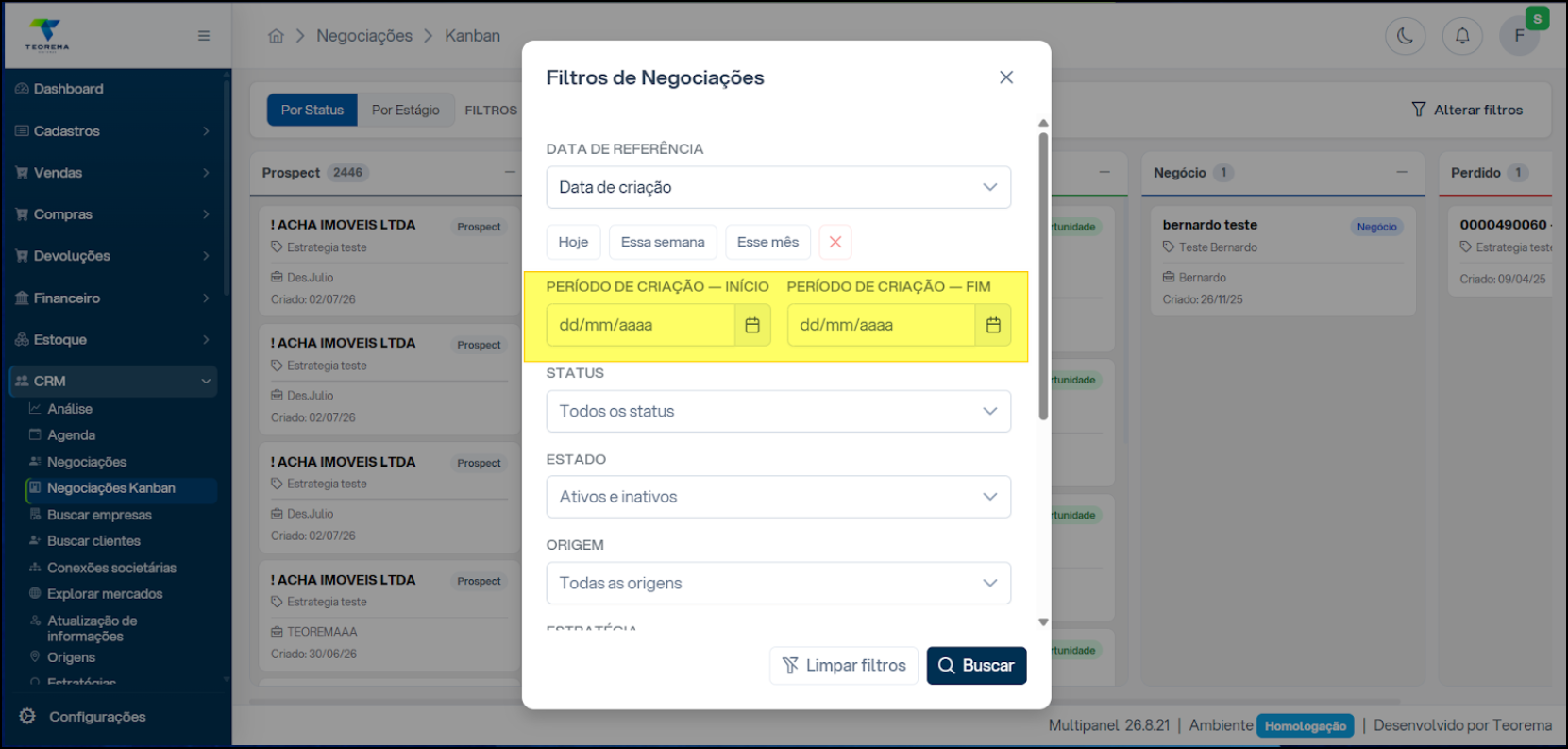Open the Origem dropdown
Image resolution: width=1568 pixels, height=749 pixels.
pyautogui.click(x=779, y=583)
